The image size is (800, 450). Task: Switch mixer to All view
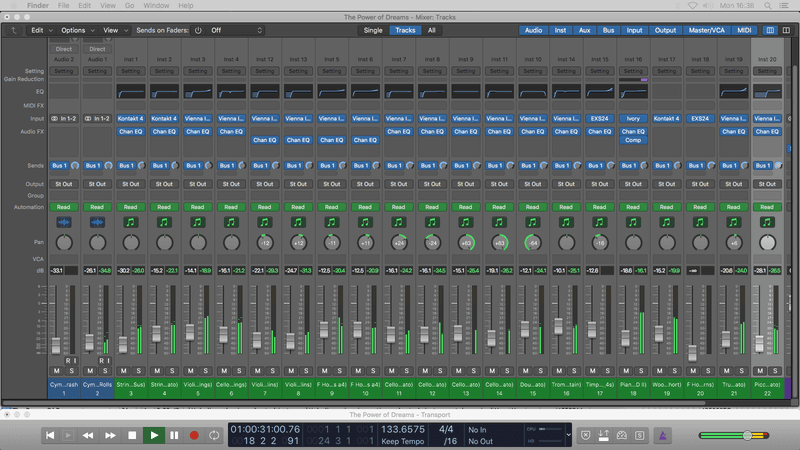click(432, 30)
